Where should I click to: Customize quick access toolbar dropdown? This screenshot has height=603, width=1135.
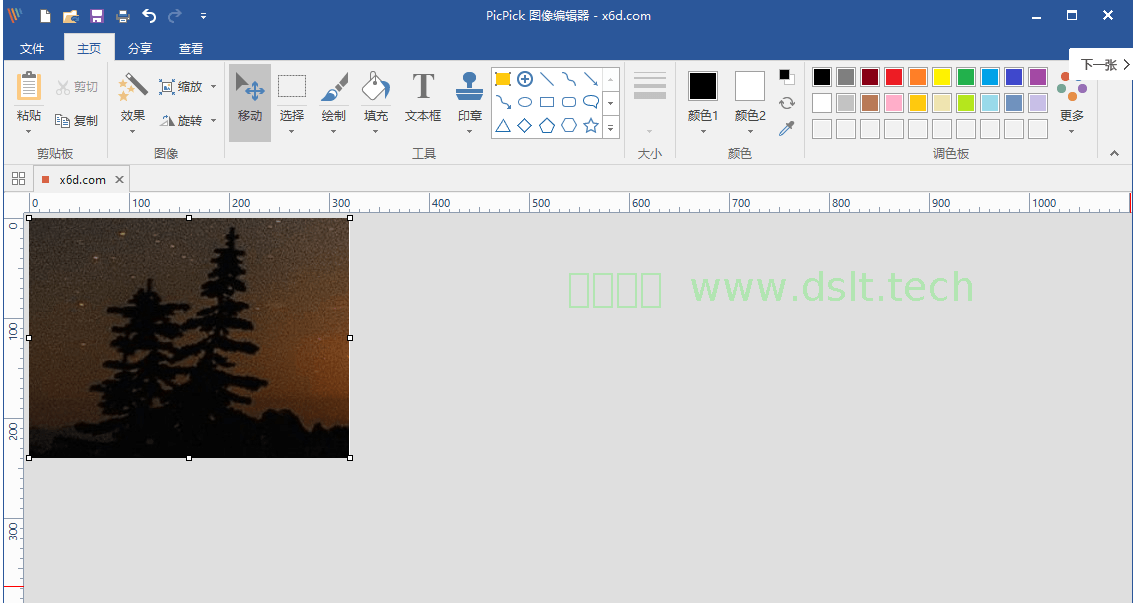(203, 15)
